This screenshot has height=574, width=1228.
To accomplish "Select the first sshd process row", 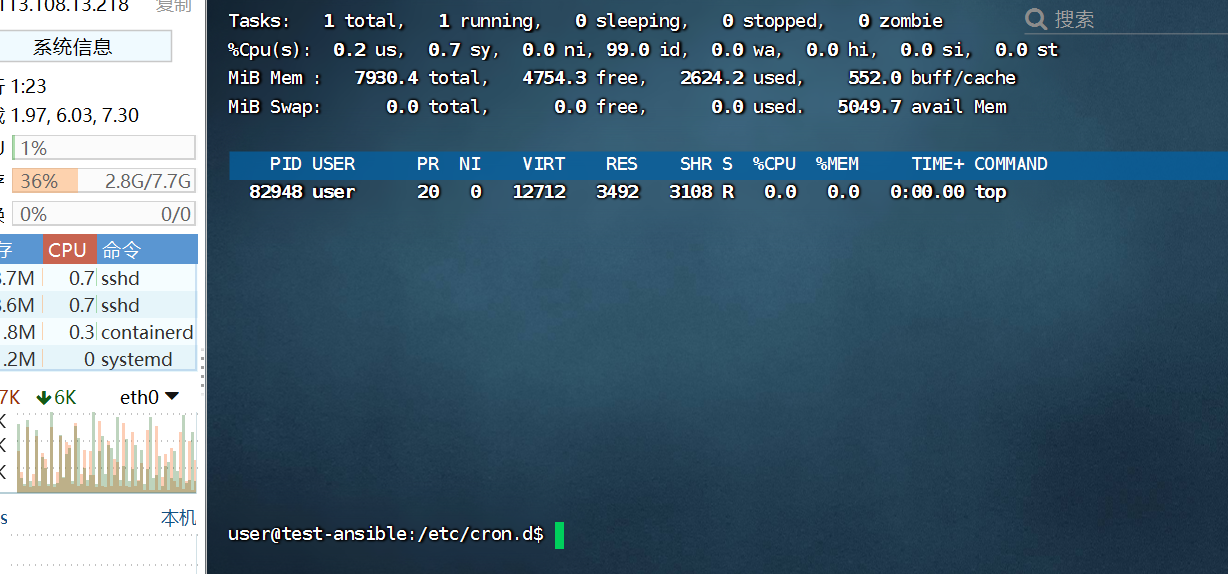I will (x=100, y=278).
